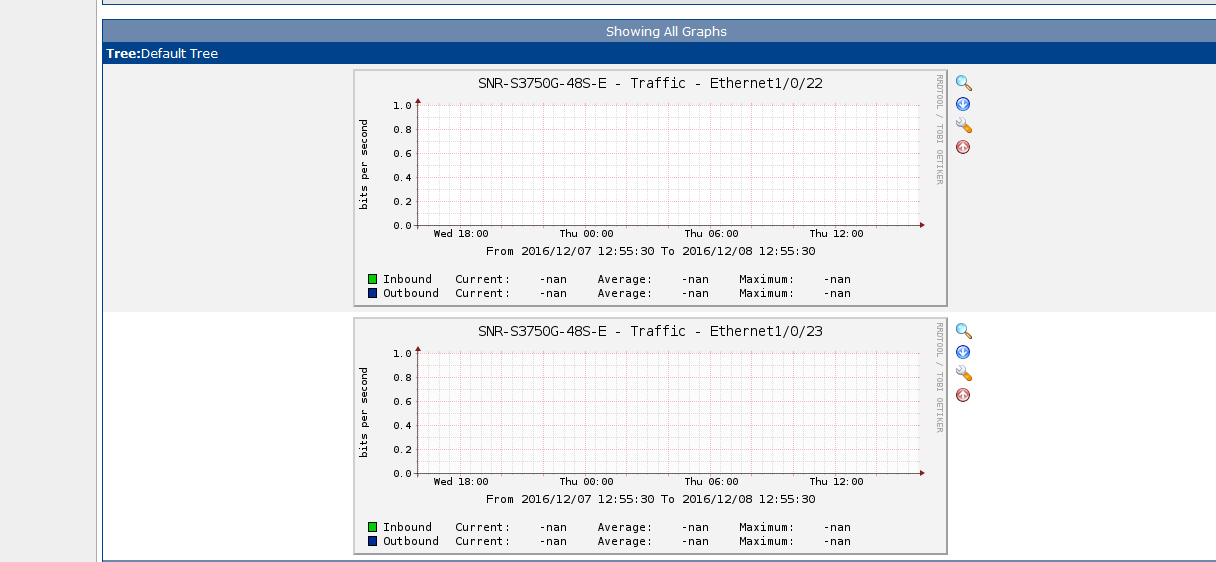Click the Ethernet1/0/22 traffic graph plot area
Image resolution: width=1216 pixels, height=562 pixels.
point(668,164)
